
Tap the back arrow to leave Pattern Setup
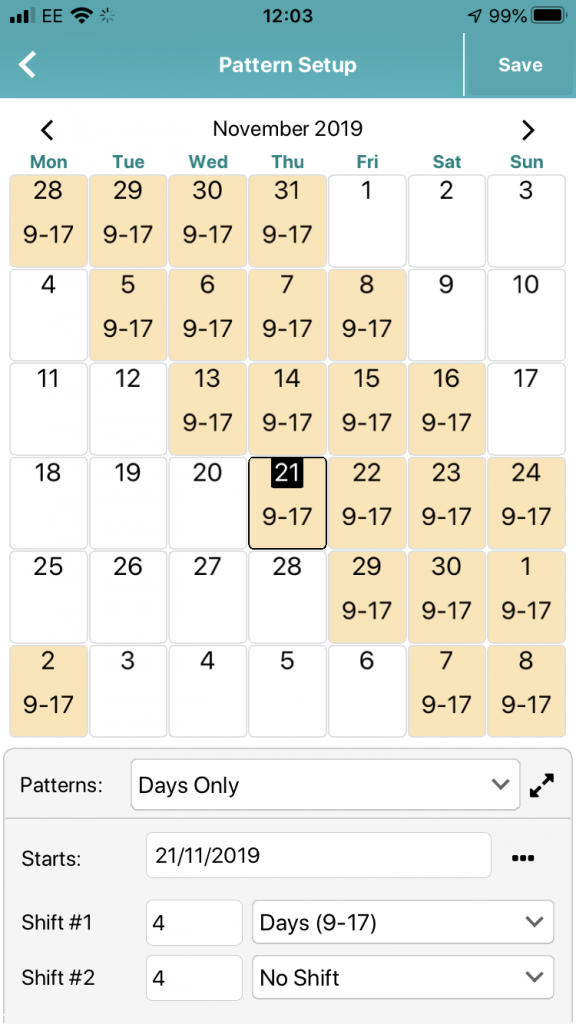click(x=27, y=64)
